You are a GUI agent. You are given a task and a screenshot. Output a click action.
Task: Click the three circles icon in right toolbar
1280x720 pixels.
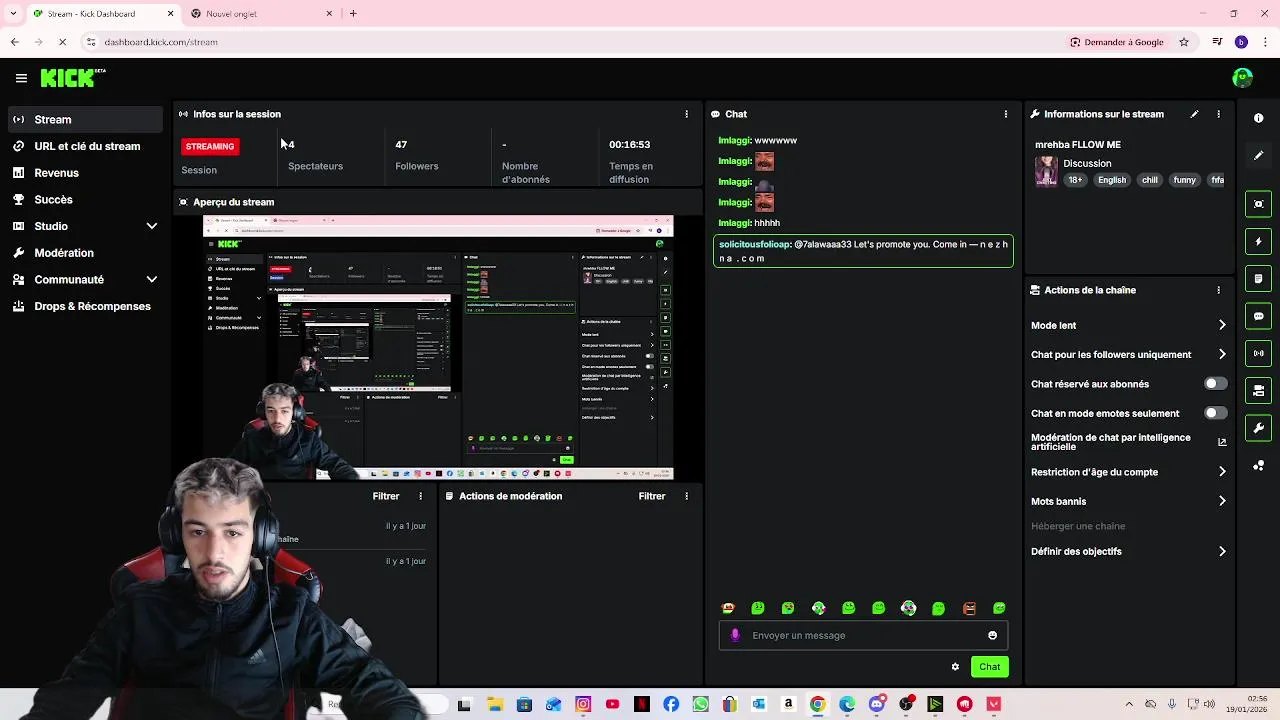pyautogui.click(x=1258, y=466)
